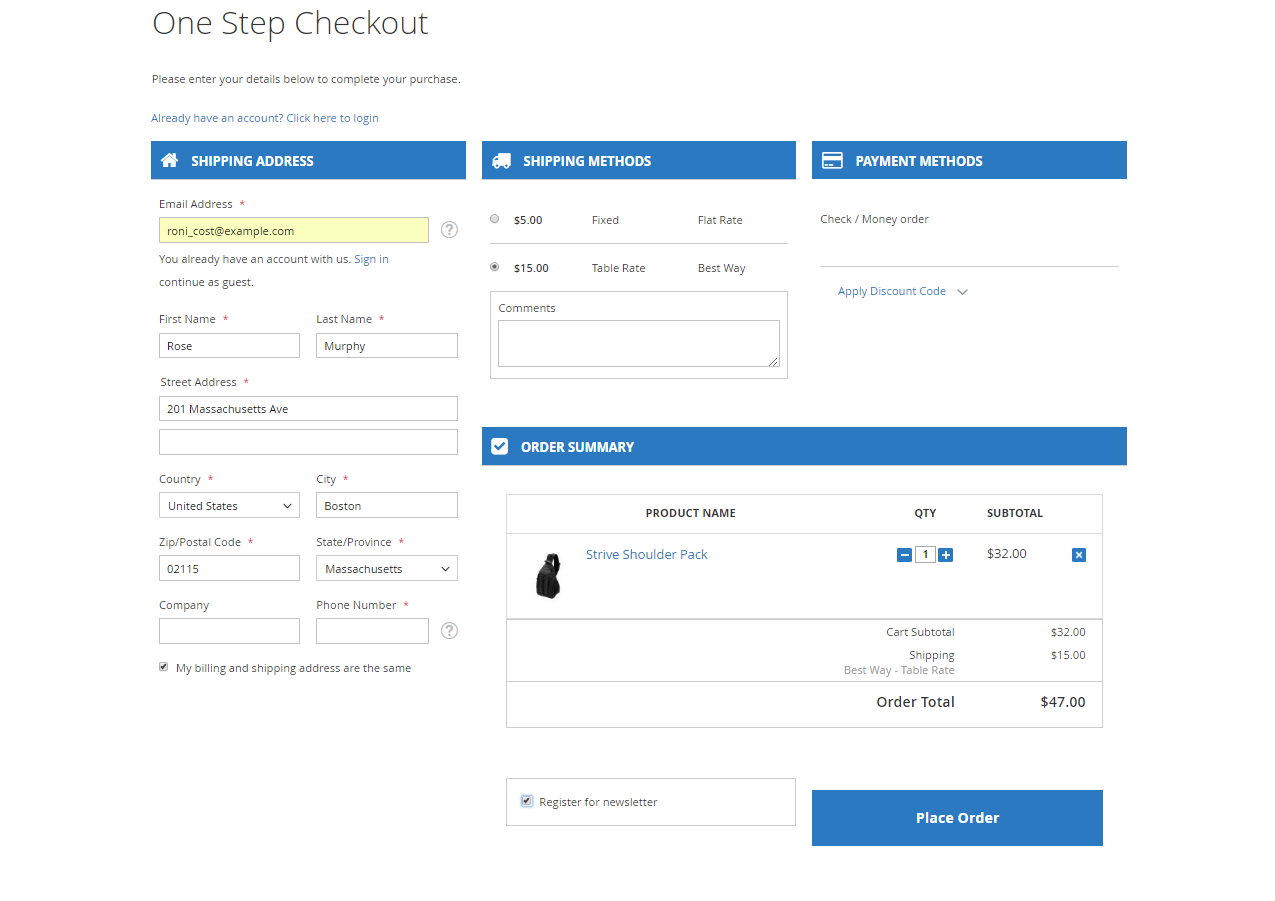This screenshot has width=1275, height=901.
Task: Select the $5.00 Fixed Flat Rate option
Action: point(494,218)
